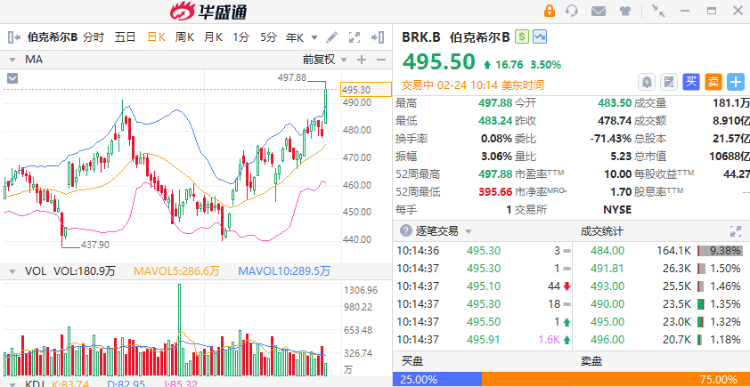
Task: Collapse left panel via arrow icon
Action: pyautogui.click(x=14, y=37)
